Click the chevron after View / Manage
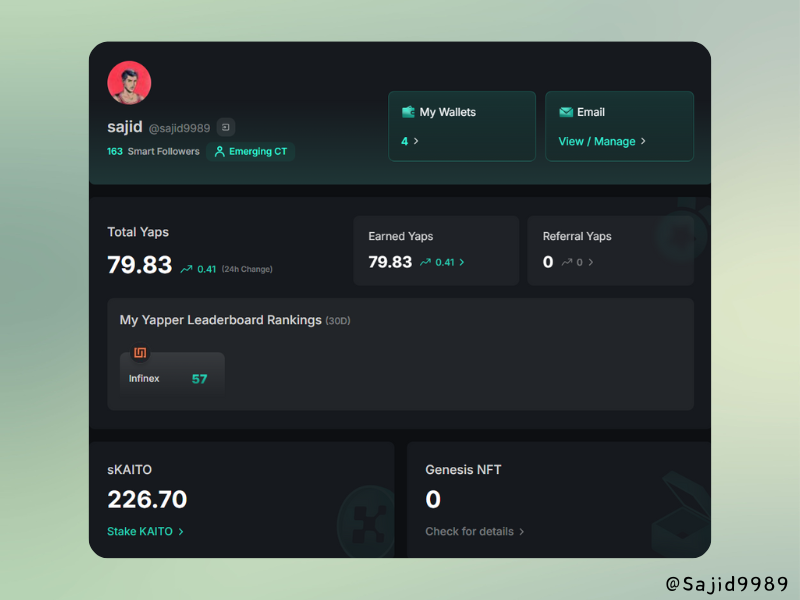Viewport: 800px width, 600px height. click(643, 141)
